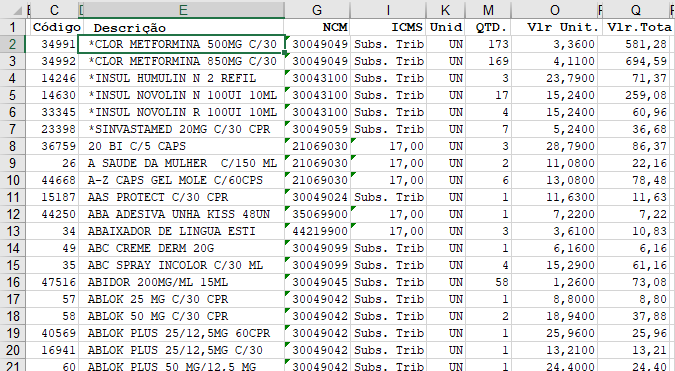The width and height of the screenshot is (675, 371).
Task: Select column C header
Action: coord(54,10)
